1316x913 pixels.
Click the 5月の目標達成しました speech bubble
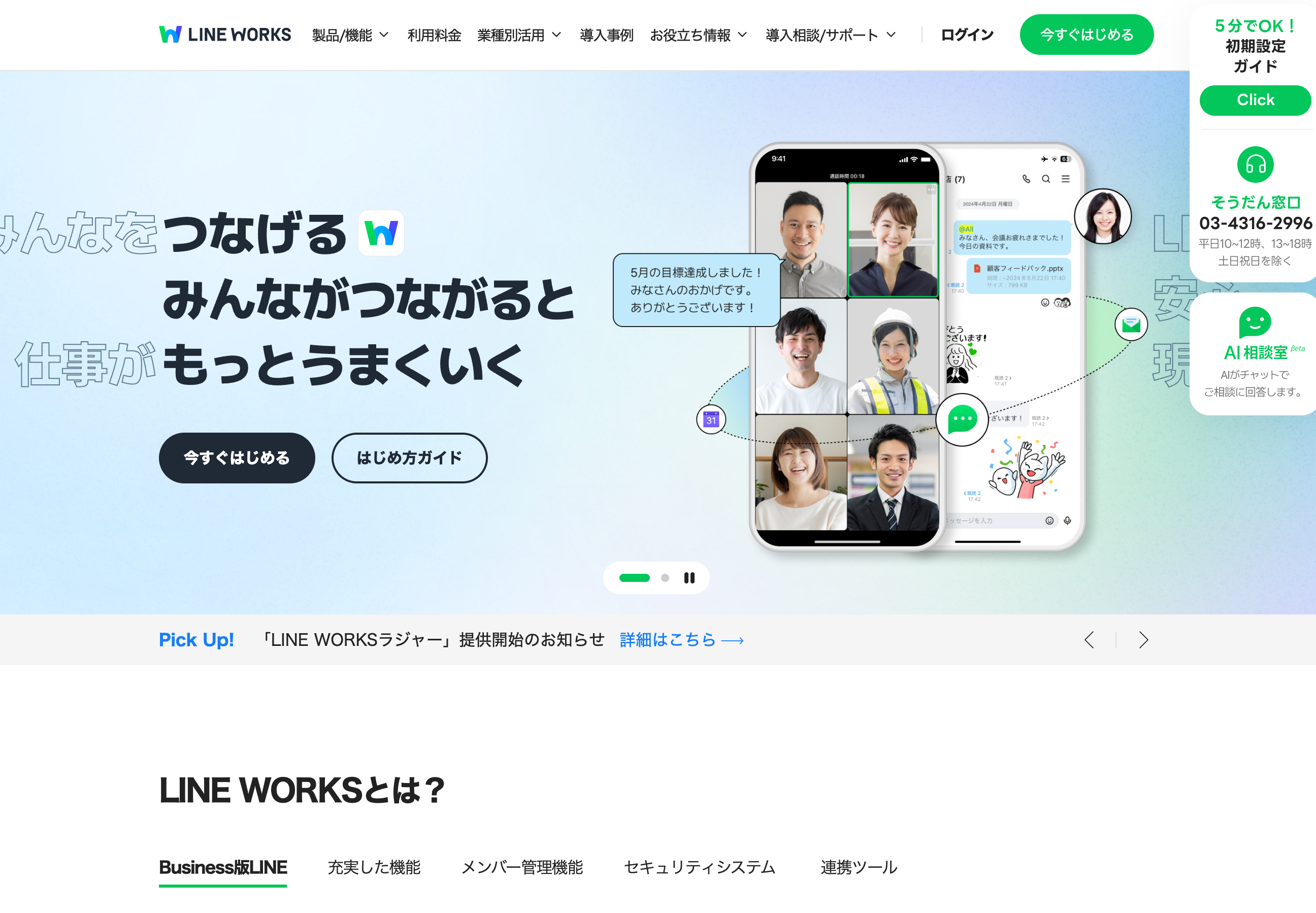tap(697, 290)
